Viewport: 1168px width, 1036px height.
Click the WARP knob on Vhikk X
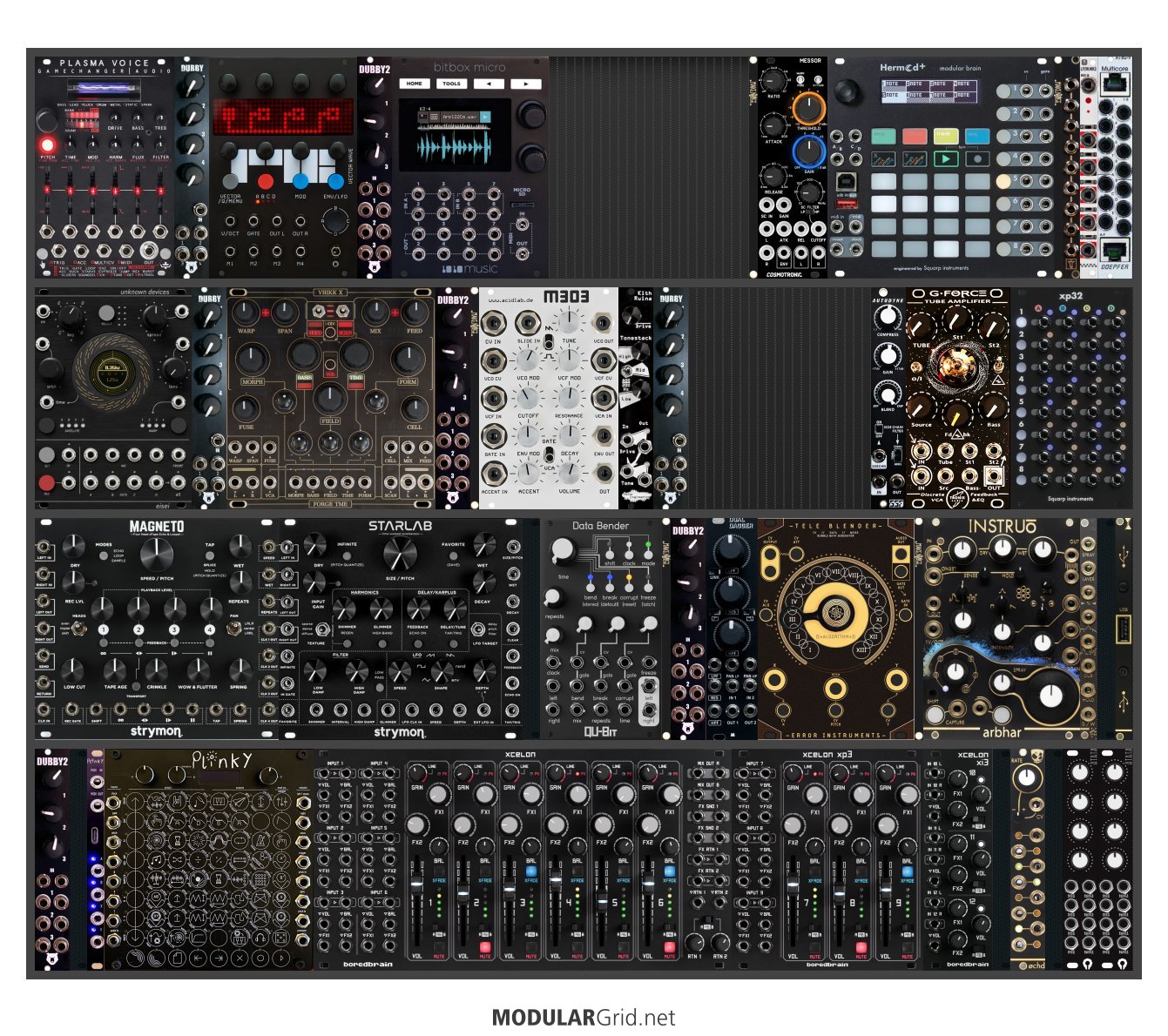point(246,313)
